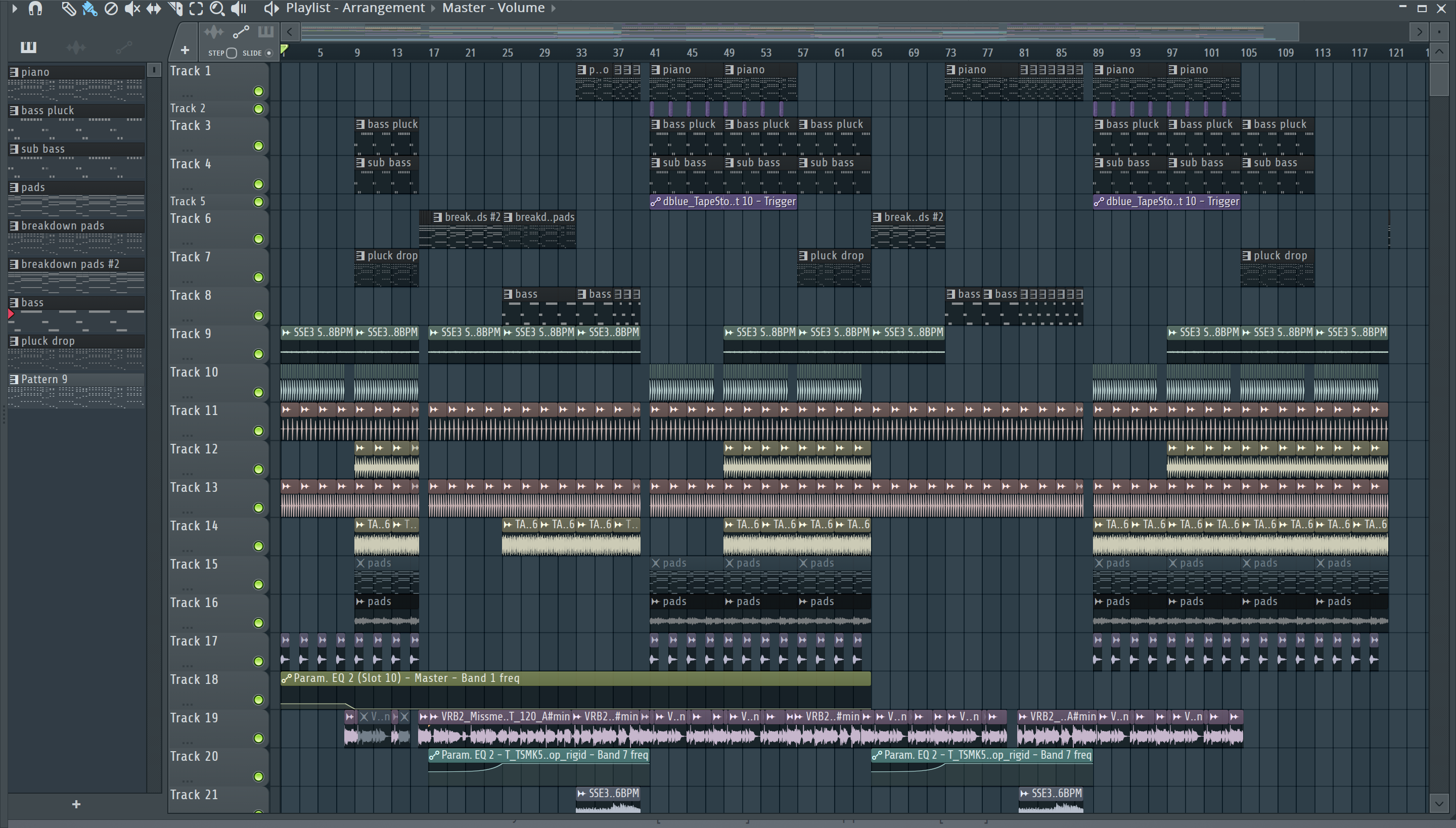Select Track 19 header label
1456x828 pixels.
[x=193, y=718]
